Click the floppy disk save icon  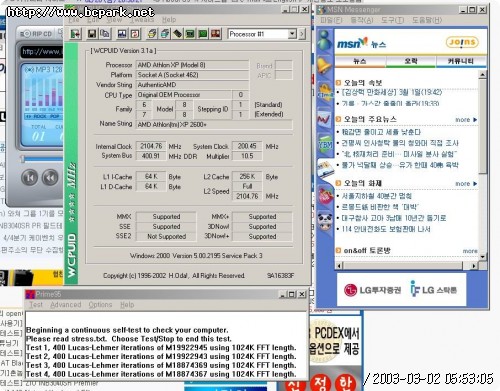click(x=92, y=34)
